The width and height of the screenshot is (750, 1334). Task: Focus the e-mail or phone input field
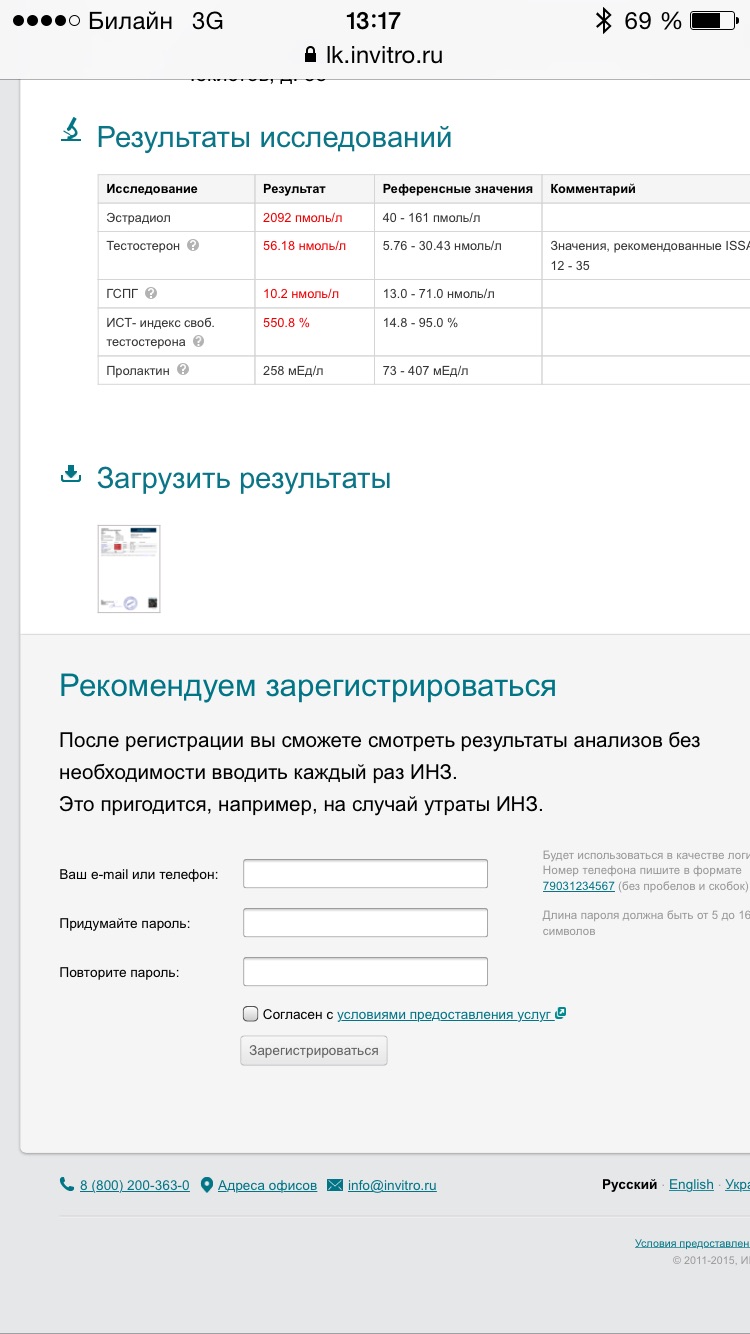[x=365, y=873]
